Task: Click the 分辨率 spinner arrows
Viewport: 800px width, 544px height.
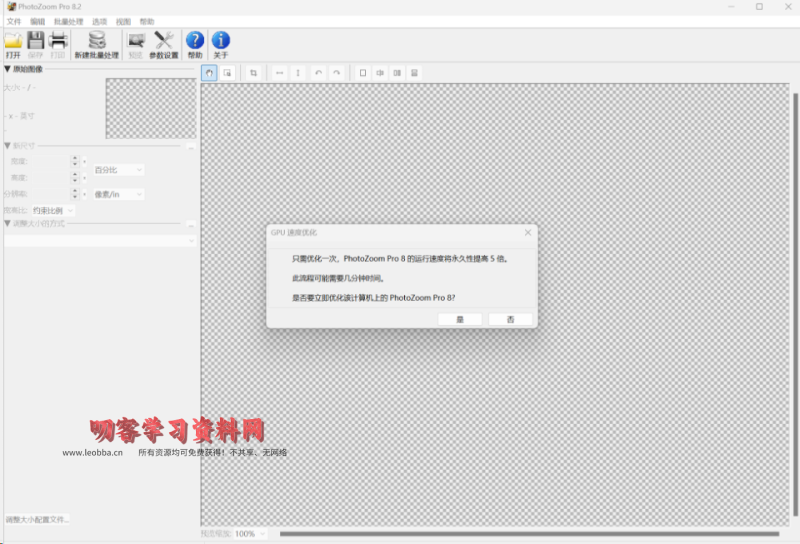Action: click(75, 194)
